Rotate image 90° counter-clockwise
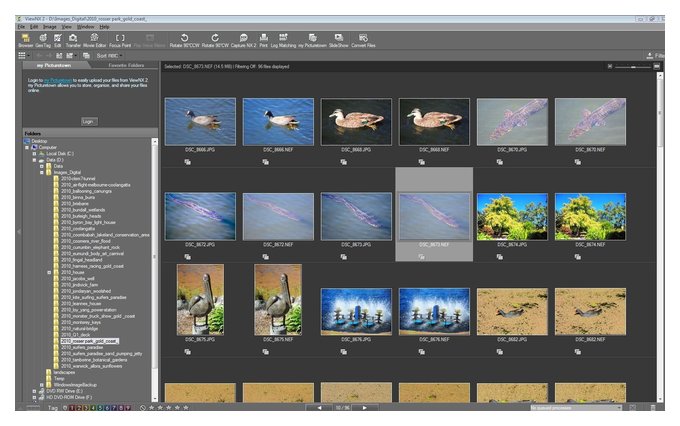680x426 pixels. click(x=184, y=40)
